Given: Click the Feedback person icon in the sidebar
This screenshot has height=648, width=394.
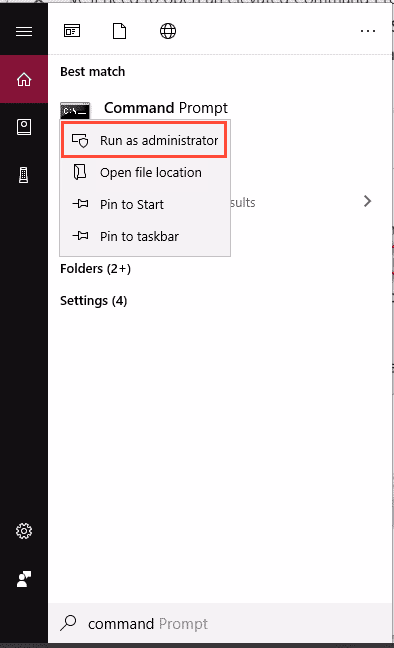Looking at the screenshot, I should [24, 579].
